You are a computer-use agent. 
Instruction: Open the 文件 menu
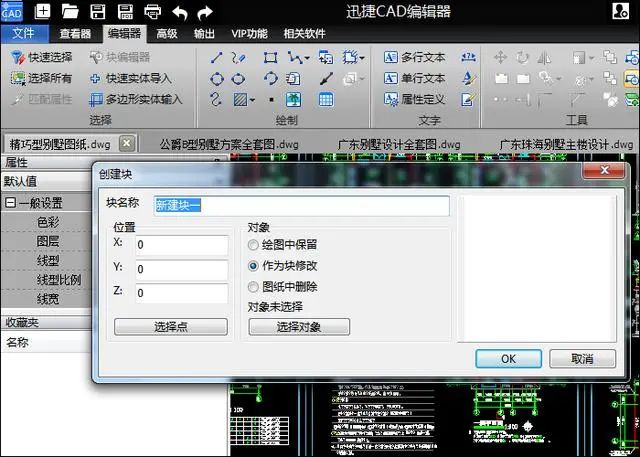pos(24,33)
